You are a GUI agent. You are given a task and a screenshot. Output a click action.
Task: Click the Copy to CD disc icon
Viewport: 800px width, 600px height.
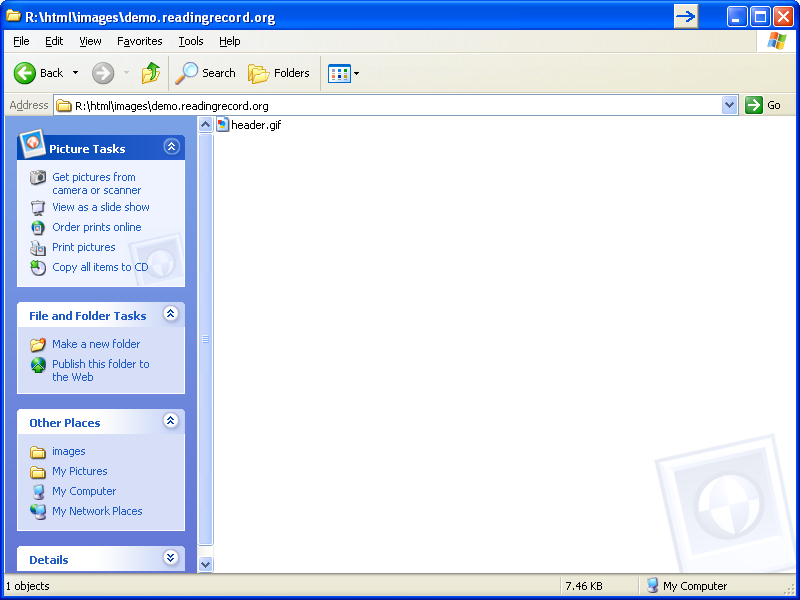(x=38, y=267)
